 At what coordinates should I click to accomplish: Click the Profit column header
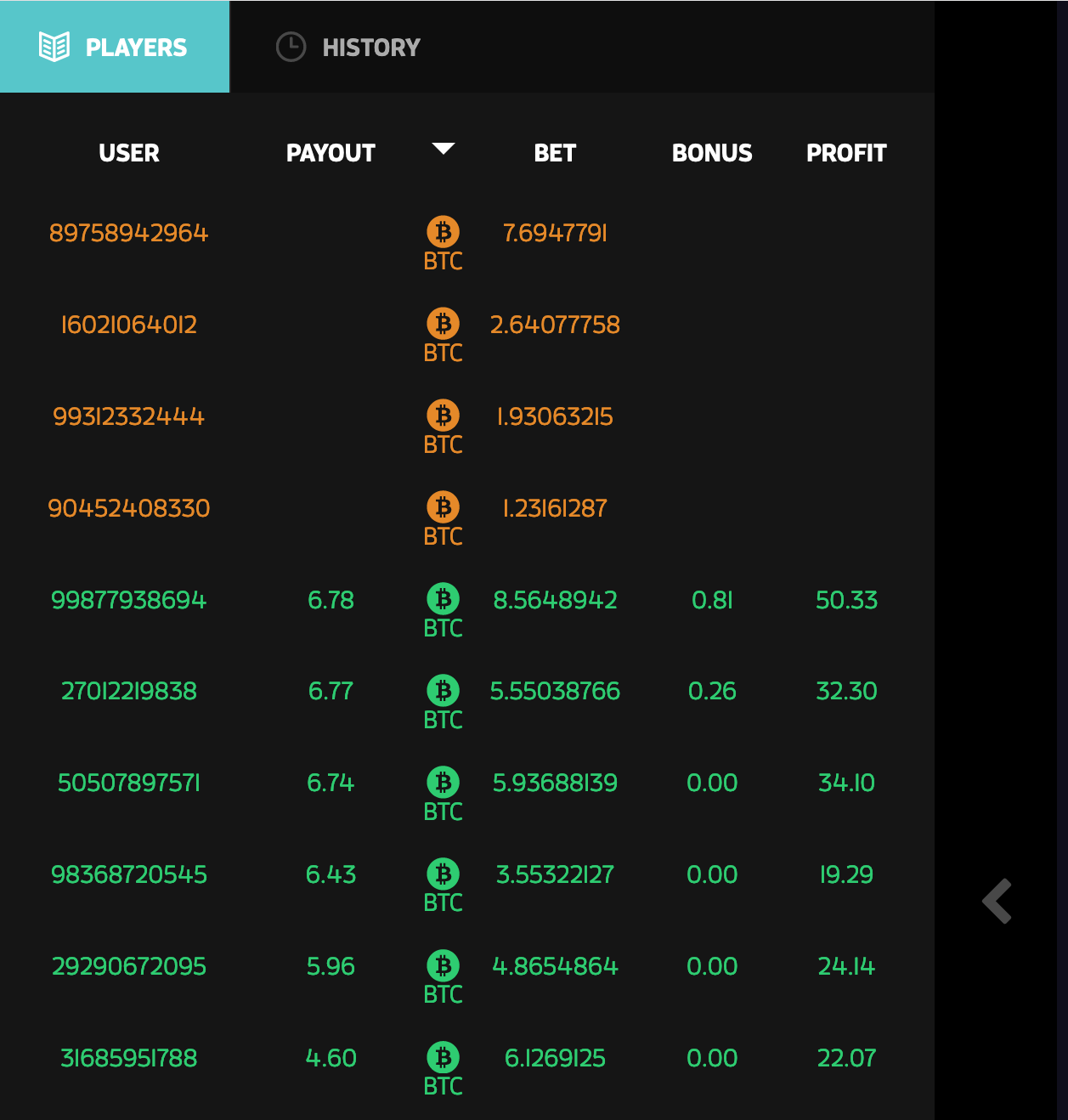[x=846, y=153]
